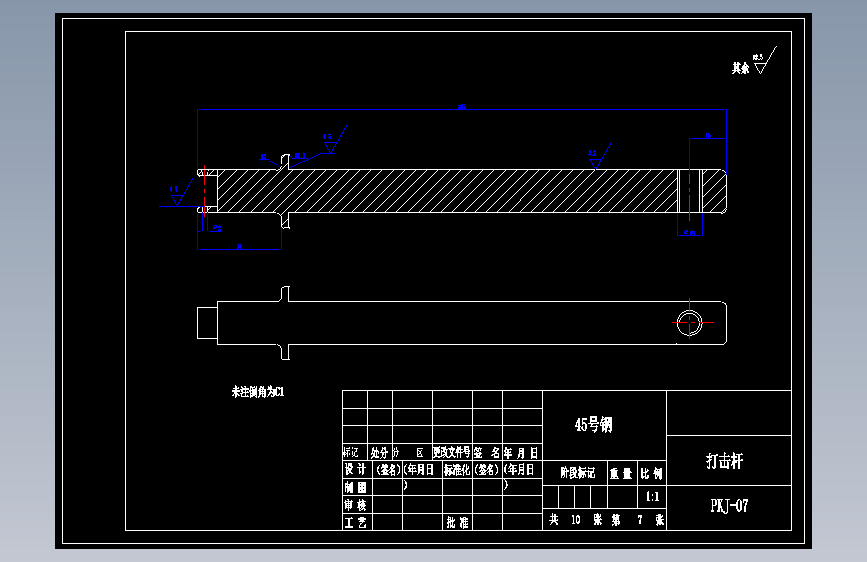Viewport: 867px width, 562px height.
Task: Click the '比例' header cell
Action: click(x=651, y=473)
